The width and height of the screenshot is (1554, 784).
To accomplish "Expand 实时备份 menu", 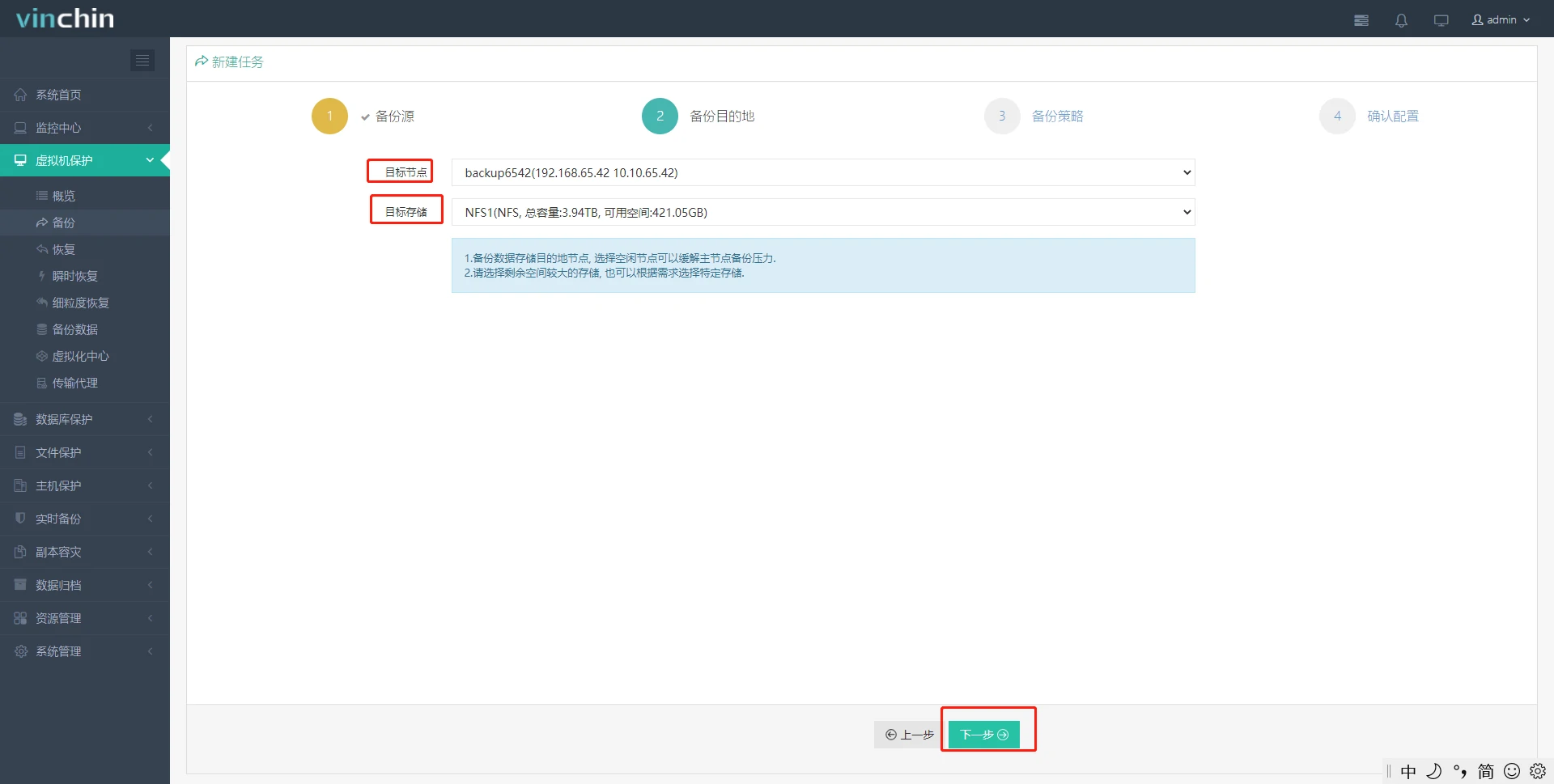I will pos(85,519).
